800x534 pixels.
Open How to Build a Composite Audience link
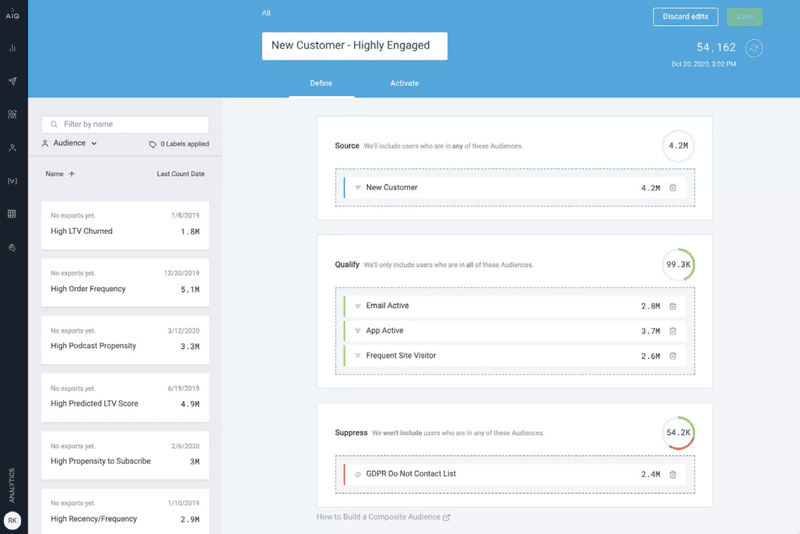click(x=383, y=517)
